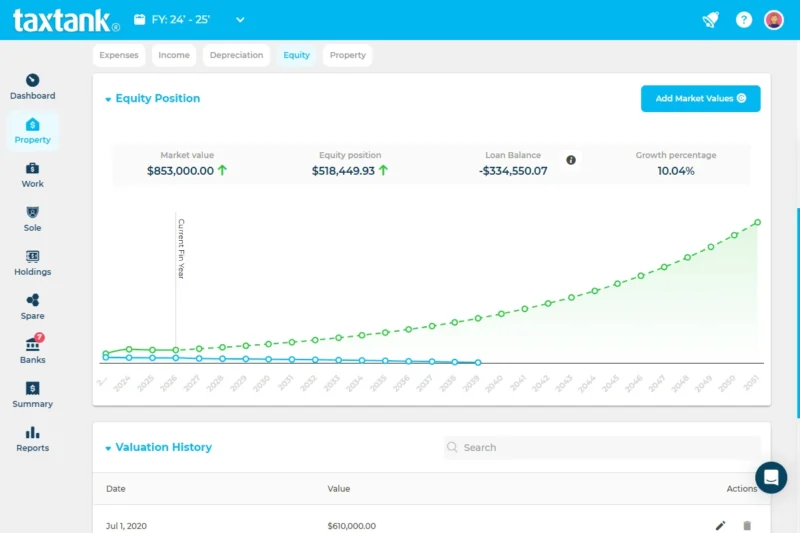Viewport: 800px width, 533px height.
Task: Open the user profile avatar
Action: (773, 20)
